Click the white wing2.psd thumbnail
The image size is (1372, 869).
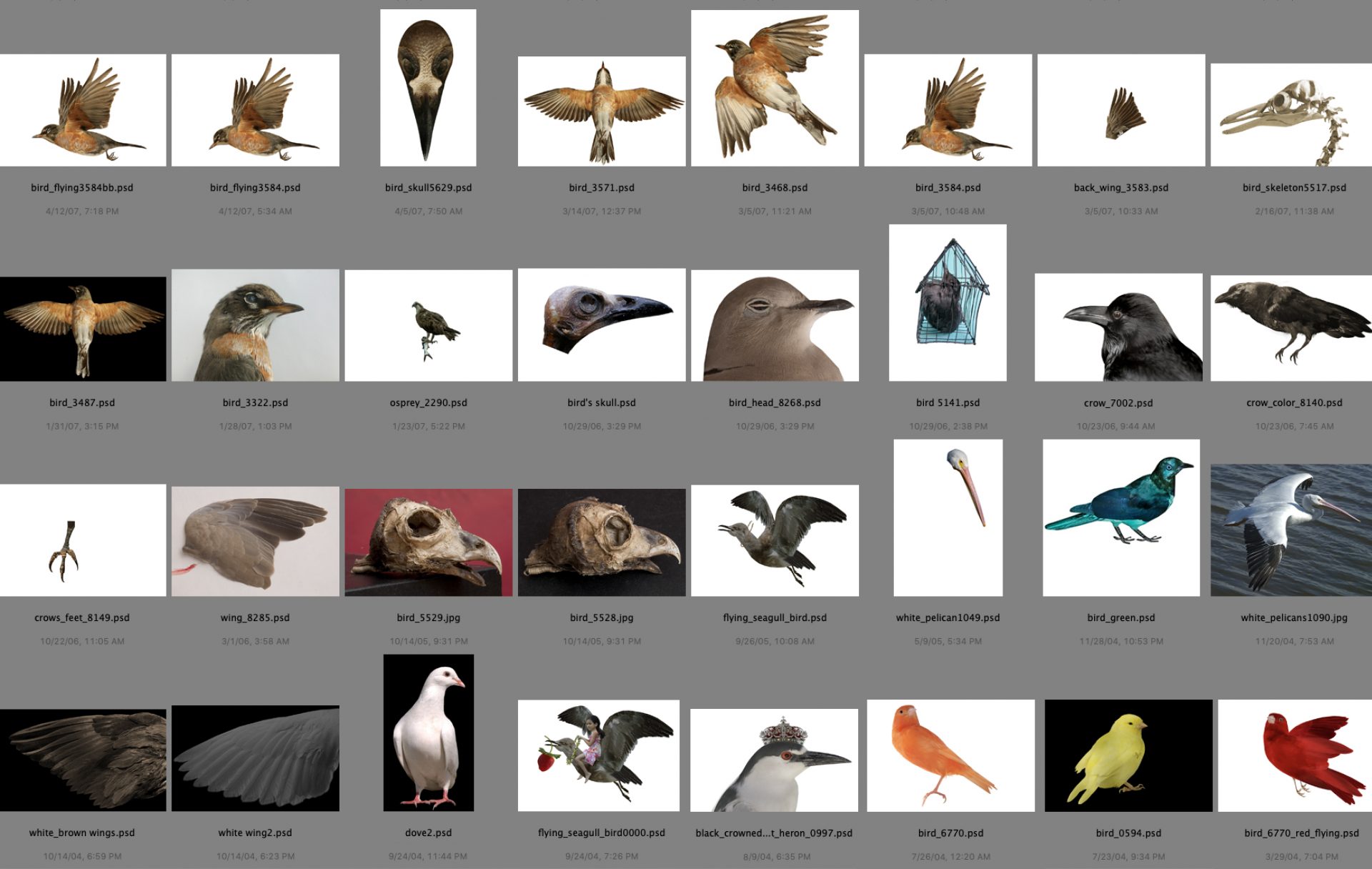[x=255, y=758]
